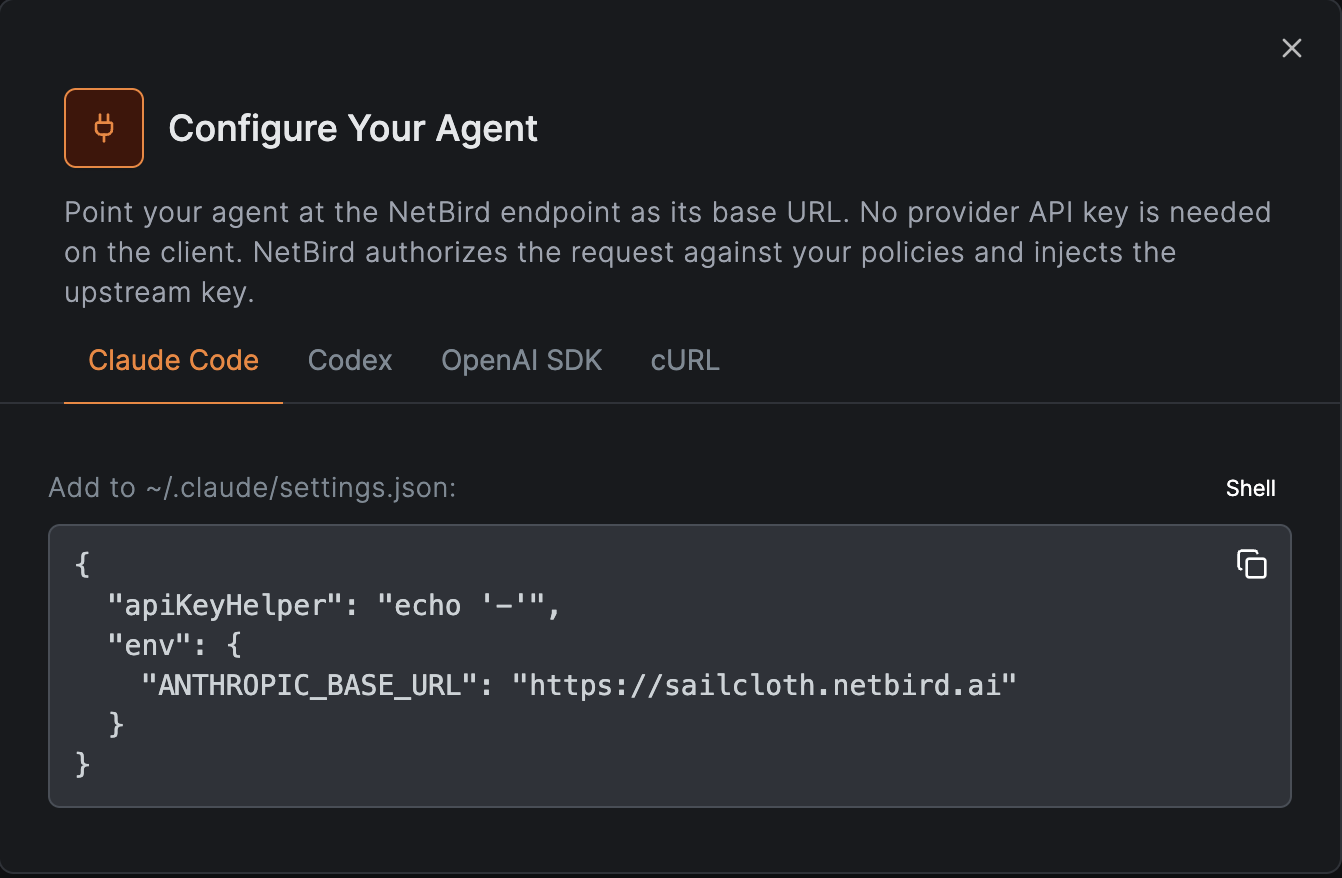
Task: Click the Shell button
Action: (x=1251, y=488)
